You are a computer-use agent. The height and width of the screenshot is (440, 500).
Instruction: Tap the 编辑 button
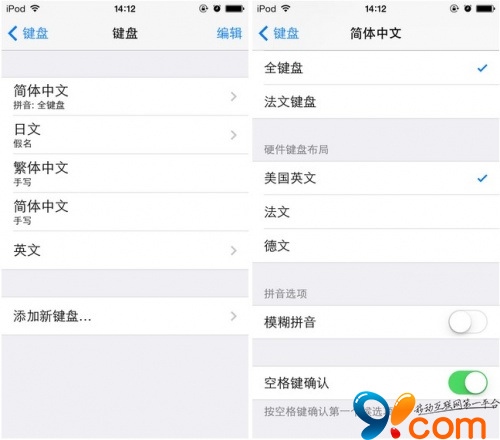pos(229,33)
